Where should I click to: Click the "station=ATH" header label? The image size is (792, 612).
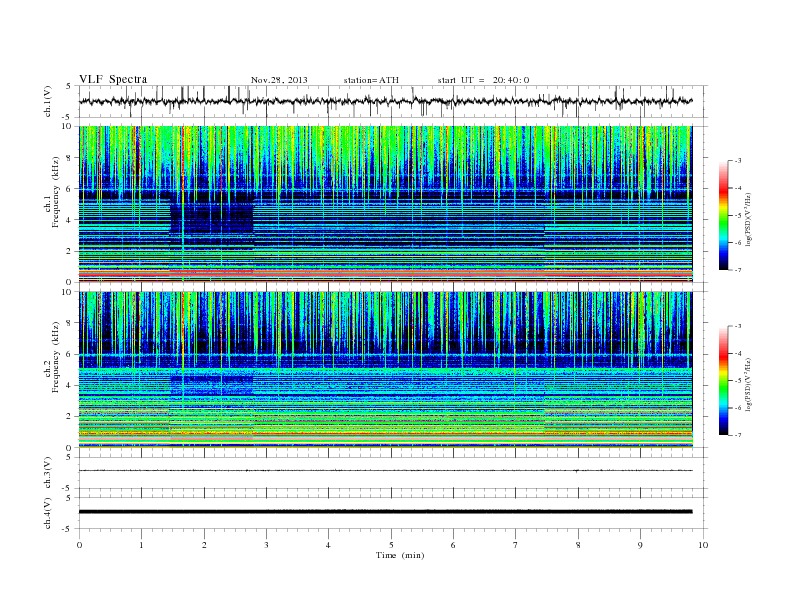pos(371,80)
